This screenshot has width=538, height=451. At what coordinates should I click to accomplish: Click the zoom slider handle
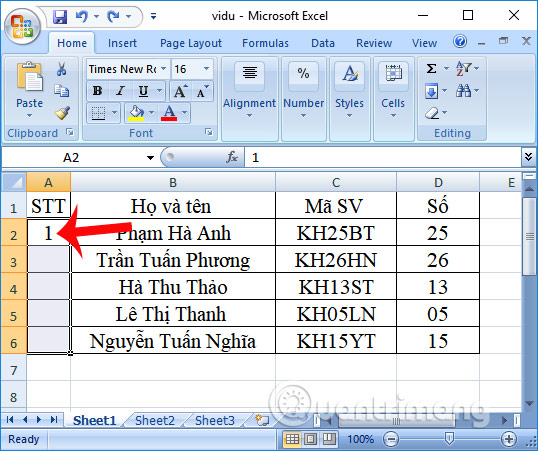(x=449, y=438)
